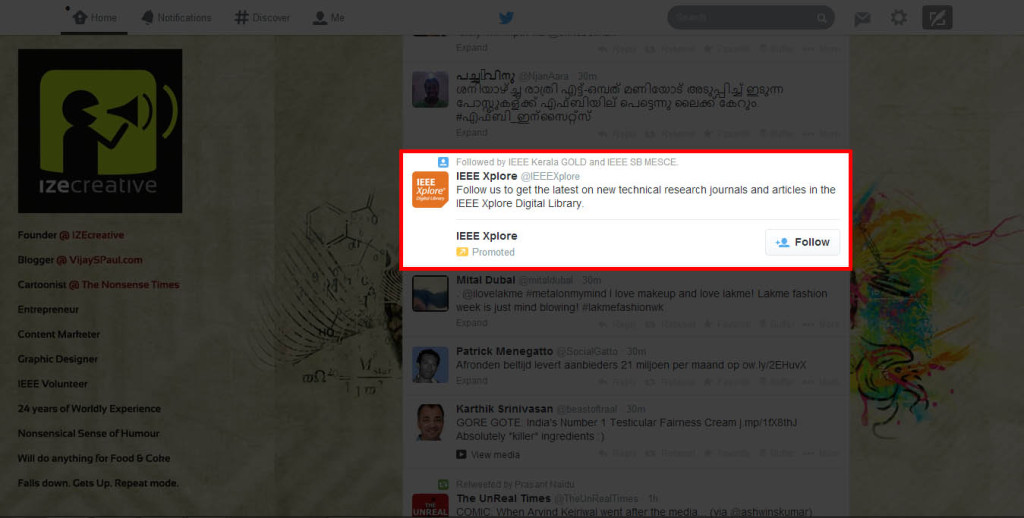Open the Notifications tab

pos(176,18)
